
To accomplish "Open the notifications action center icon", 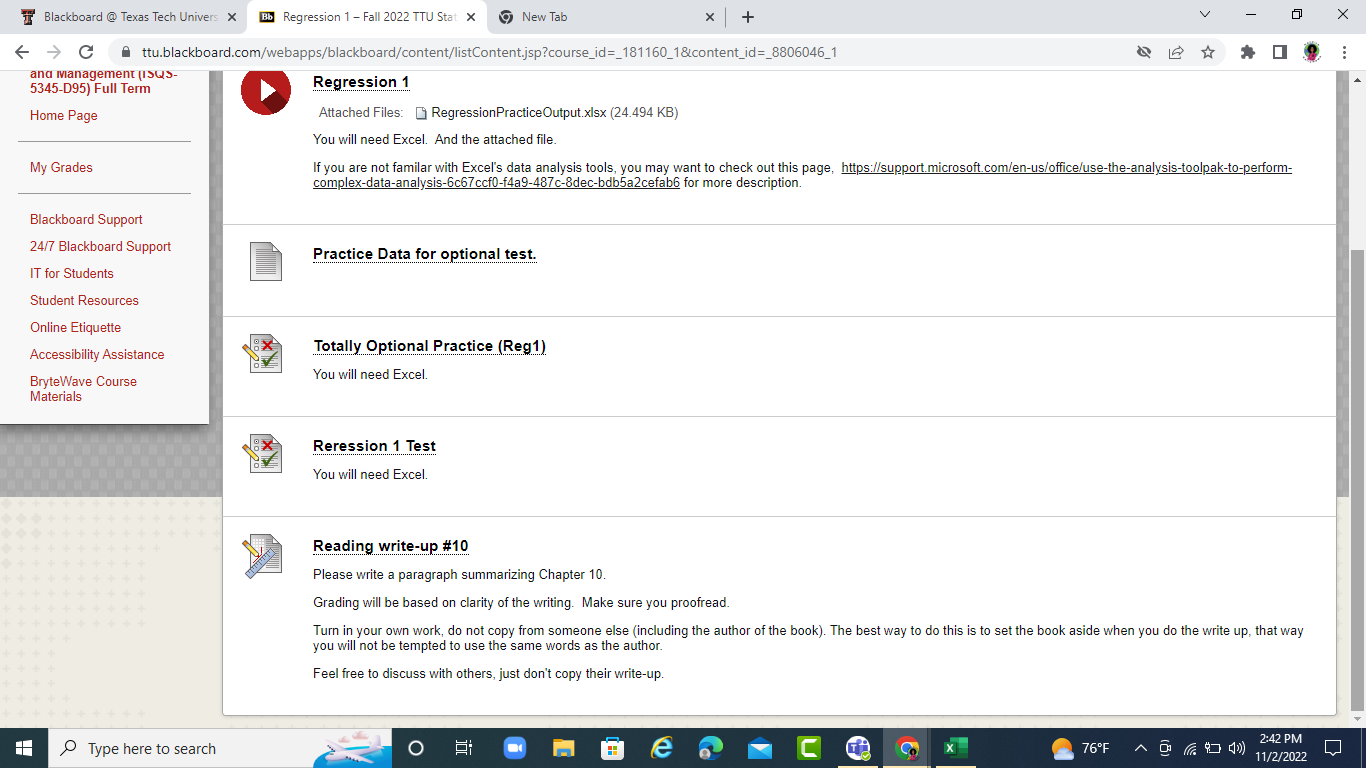I will point(1332,748).
